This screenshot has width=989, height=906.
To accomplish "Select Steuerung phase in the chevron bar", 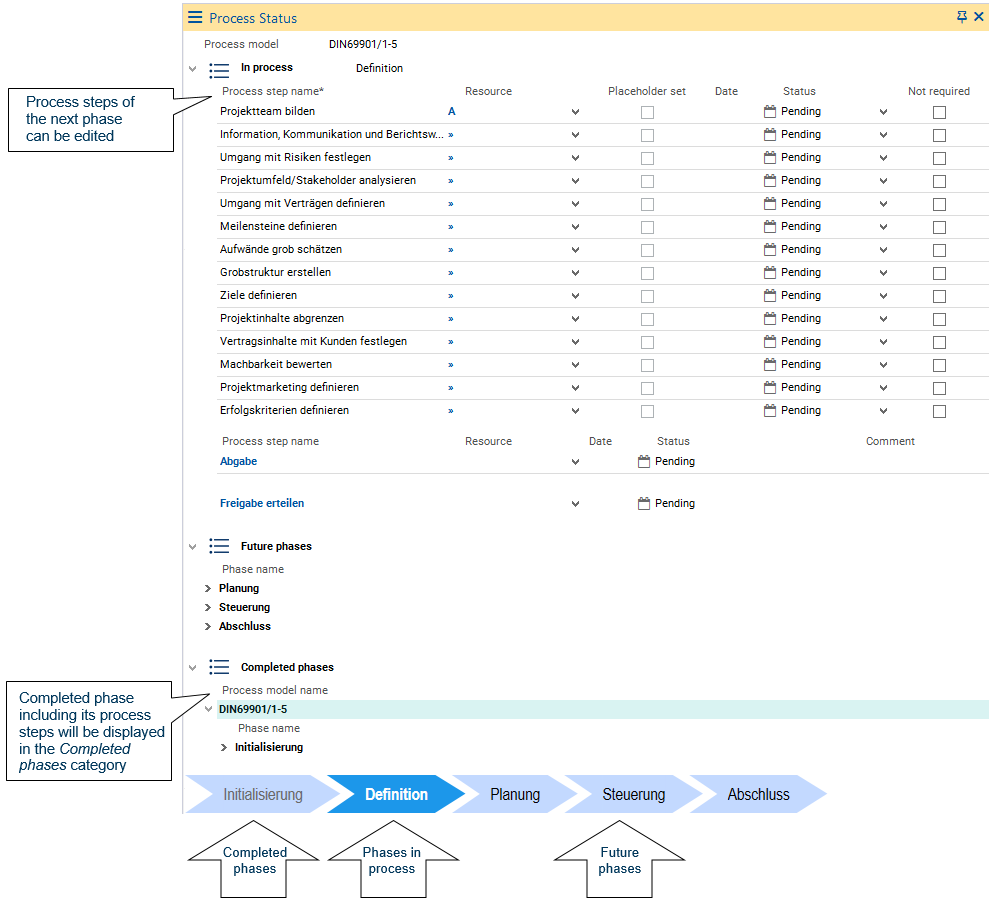I will click(633, 794).
